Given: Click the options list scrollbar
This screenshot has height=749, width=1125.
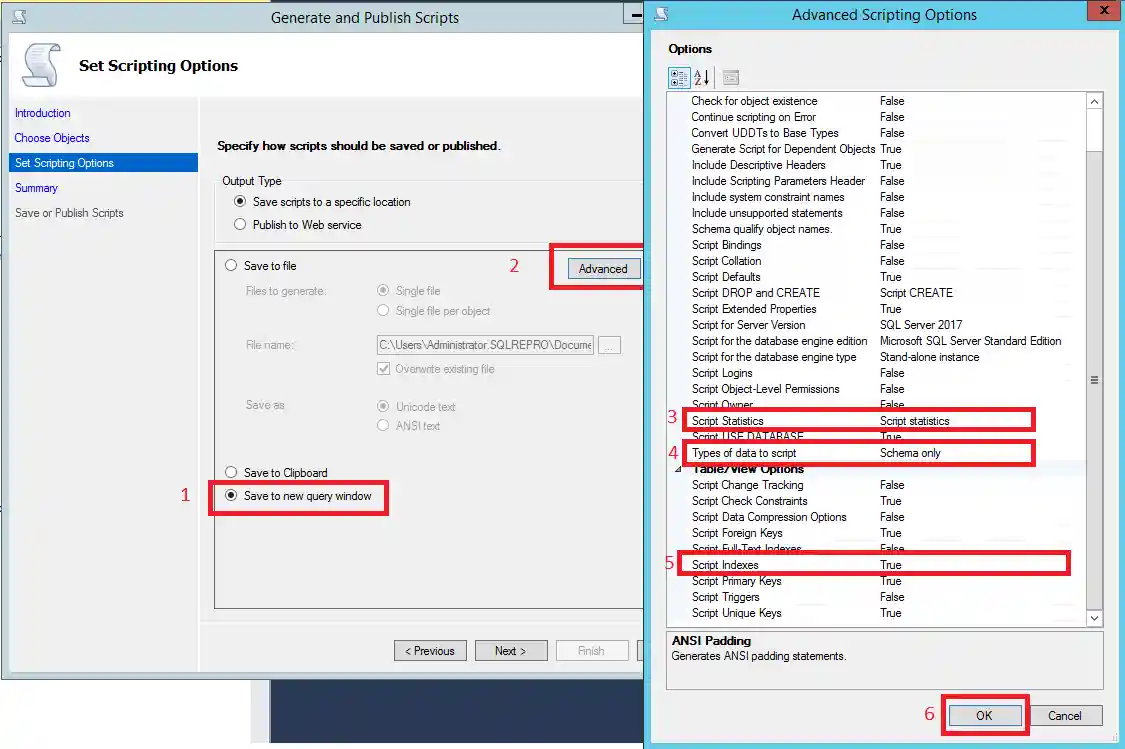Looking at the screenshot, I should [1094, 380].
